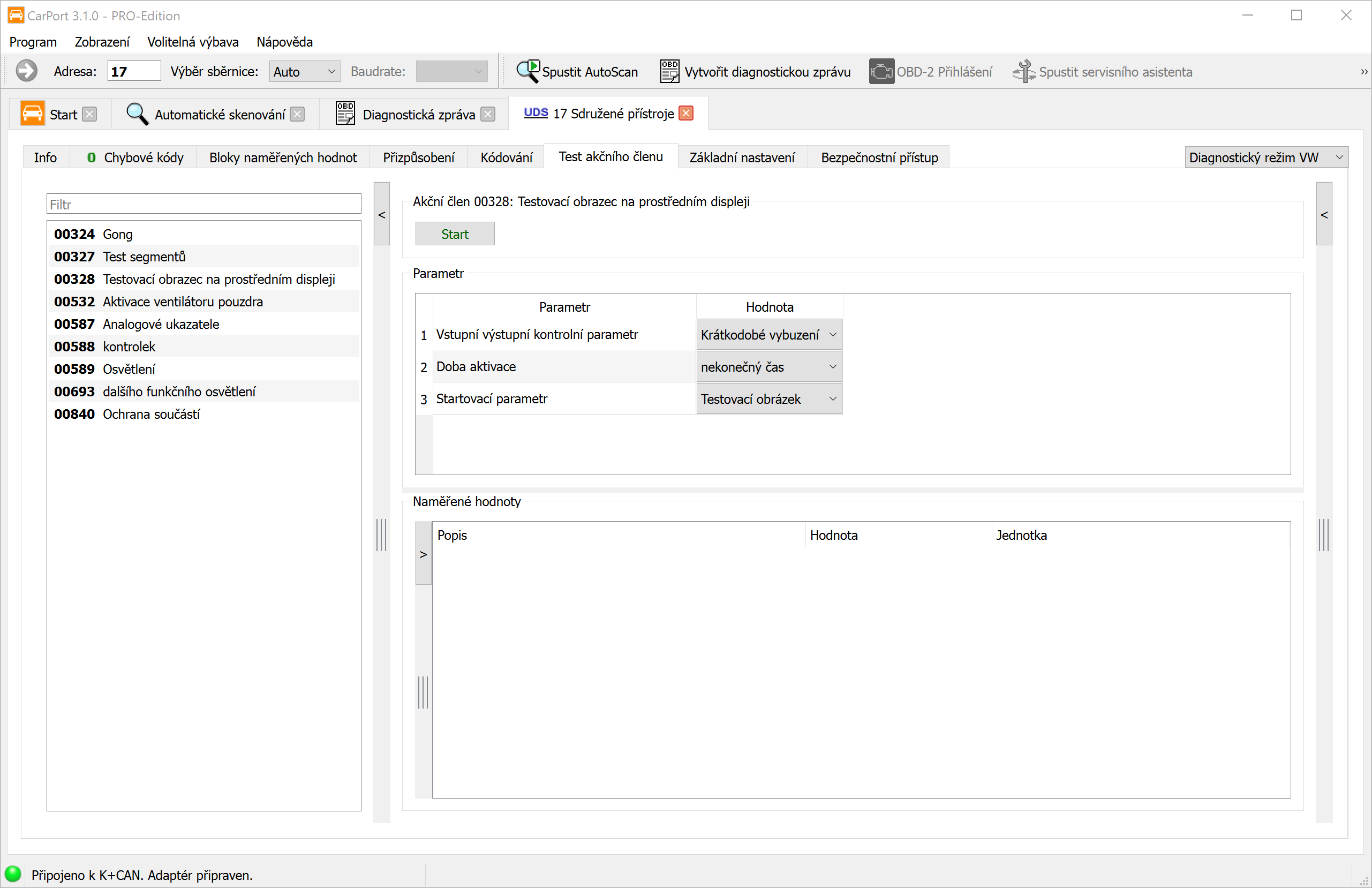Click the Spustit AutoScan magnifier icon
This screenshot has width=1372, height=888.
(x=527, y=72)
